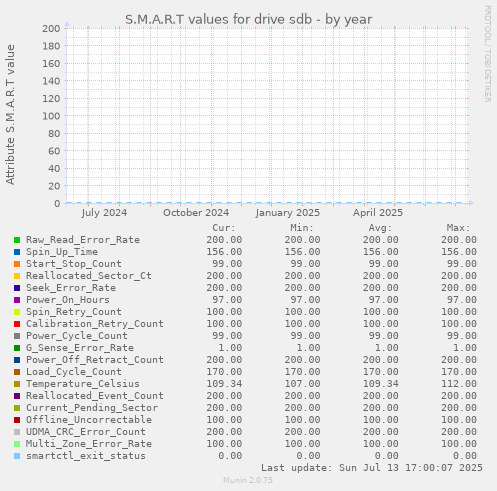Screen dimensions: 497x491
Task: Select the Temperature_Celsius legend label
Action: coord(83,384)
